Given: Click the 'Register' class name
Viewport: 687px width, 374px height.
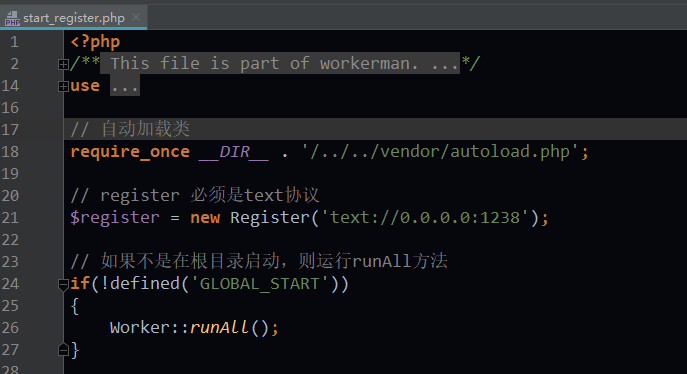Looking at the screenshot, I should pos(270,218).
